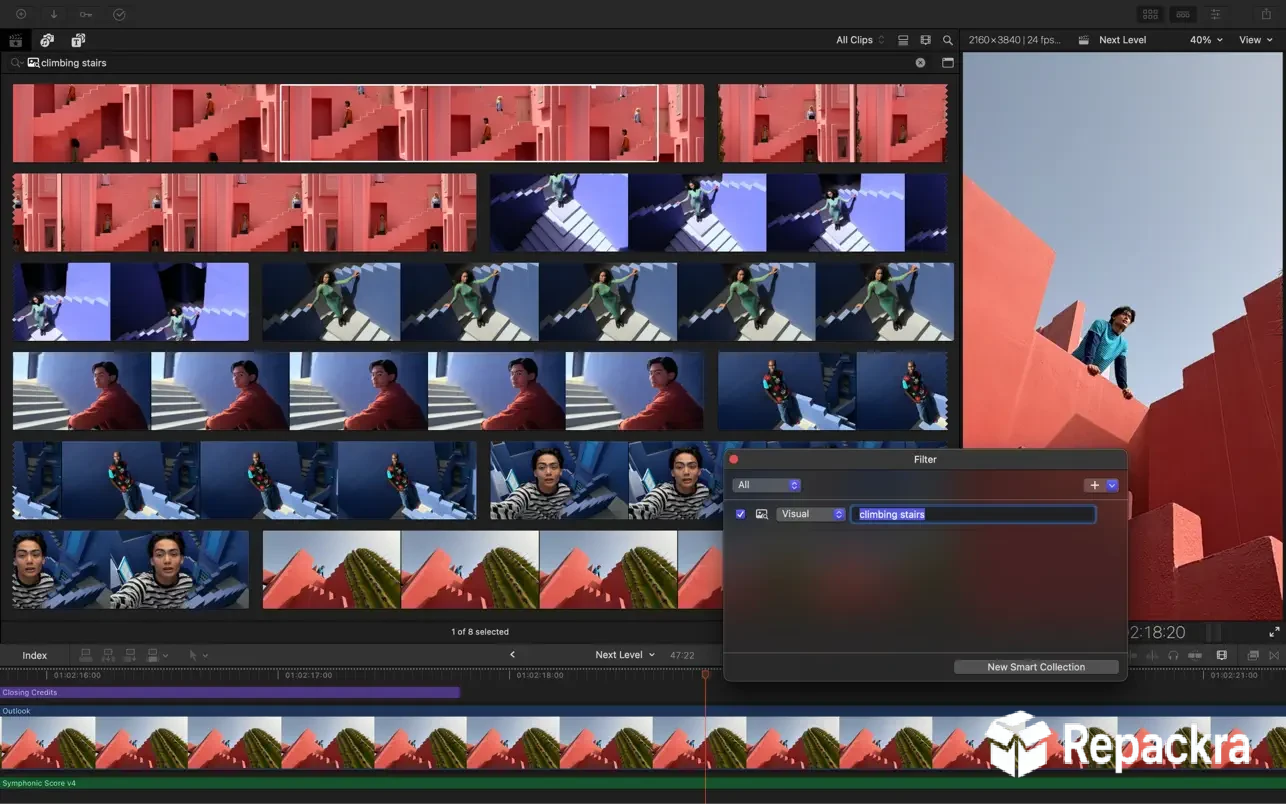
Task: Click the connect clip edit icon
Action: (x=86, y=655)
